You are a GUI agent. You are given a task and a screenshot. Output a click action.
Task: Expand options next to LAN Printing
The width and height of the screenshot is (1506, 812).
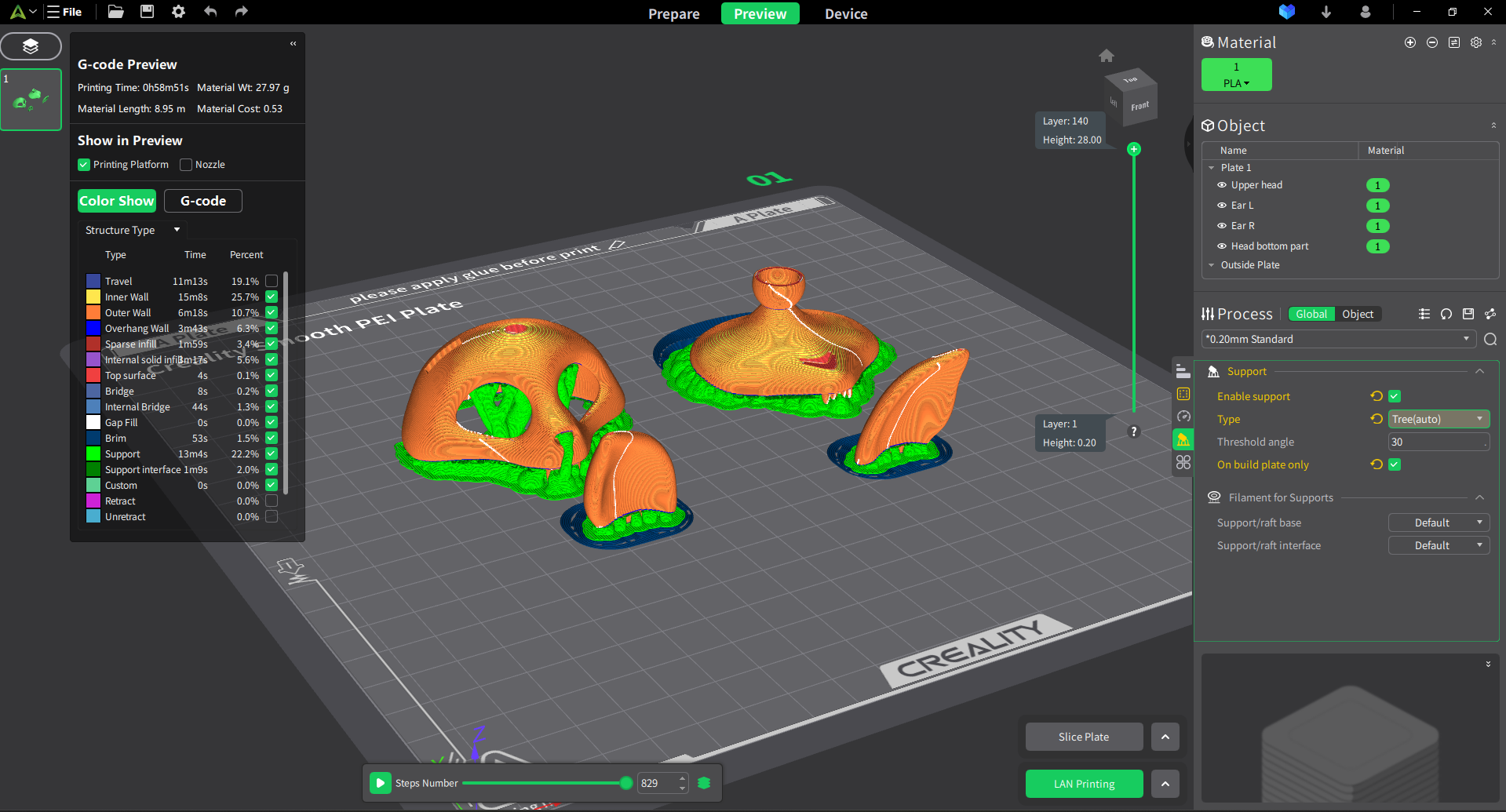1165,783
